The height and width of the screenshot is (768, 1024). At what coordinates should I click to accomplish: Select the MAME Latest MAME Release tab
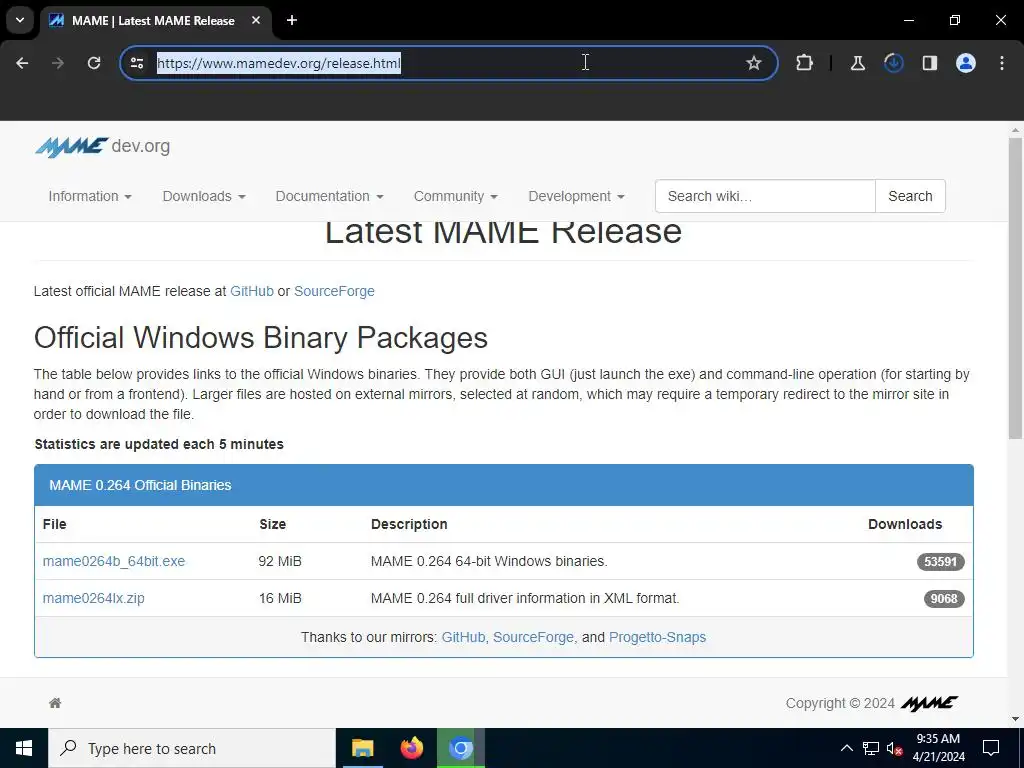[x=153, y=20]
